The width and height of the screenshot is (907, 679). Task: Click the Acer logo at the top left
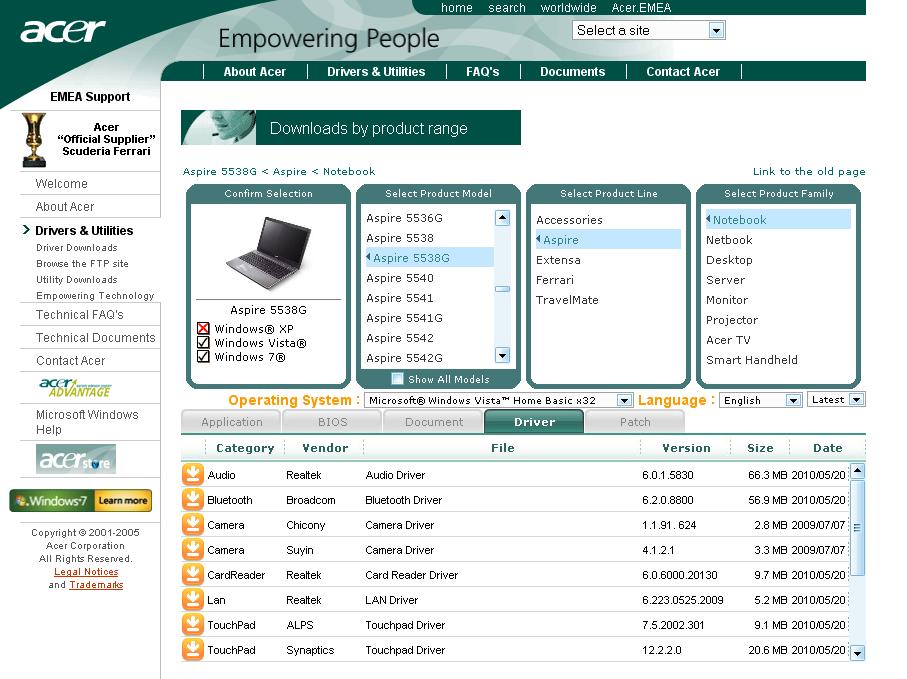62,31
